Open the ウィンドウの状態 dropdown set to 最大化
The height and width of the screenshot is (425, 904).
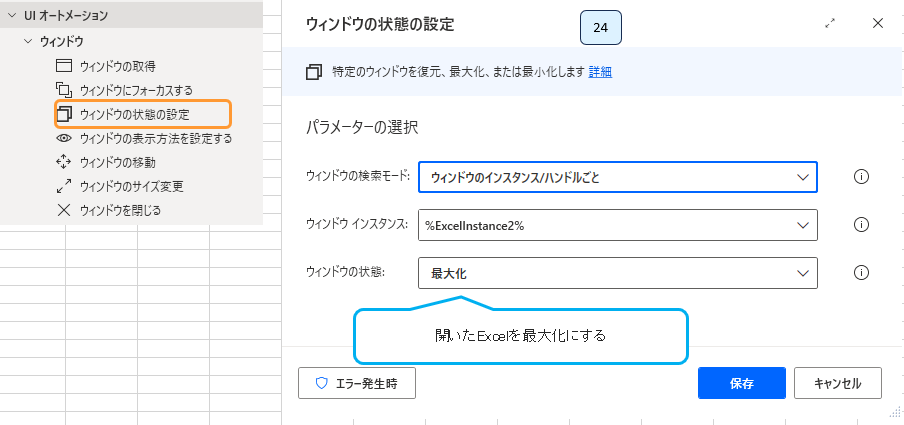(618, 273)
